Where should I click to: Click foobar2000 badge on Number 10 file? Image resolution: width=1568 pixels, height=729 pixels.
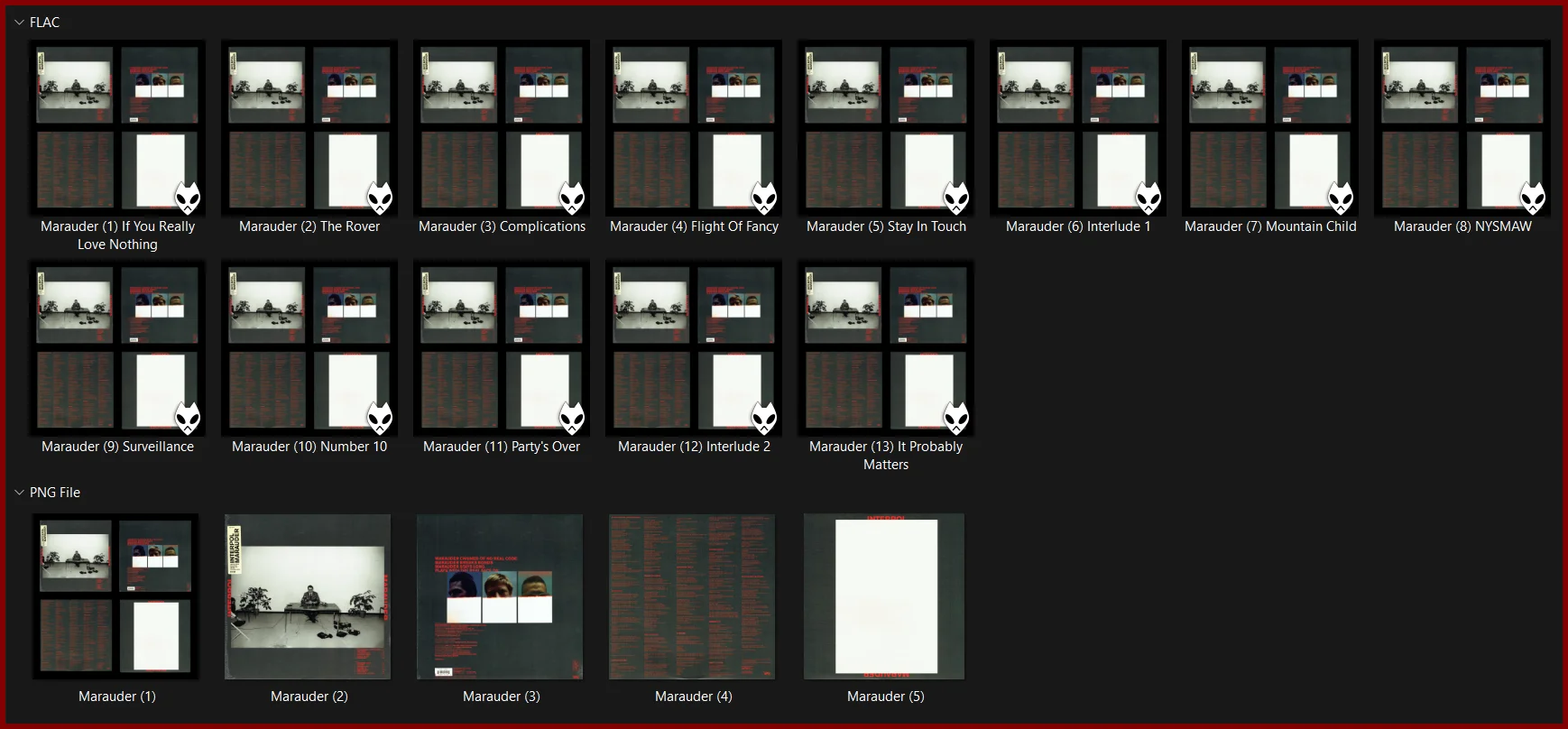coord(380,418)
